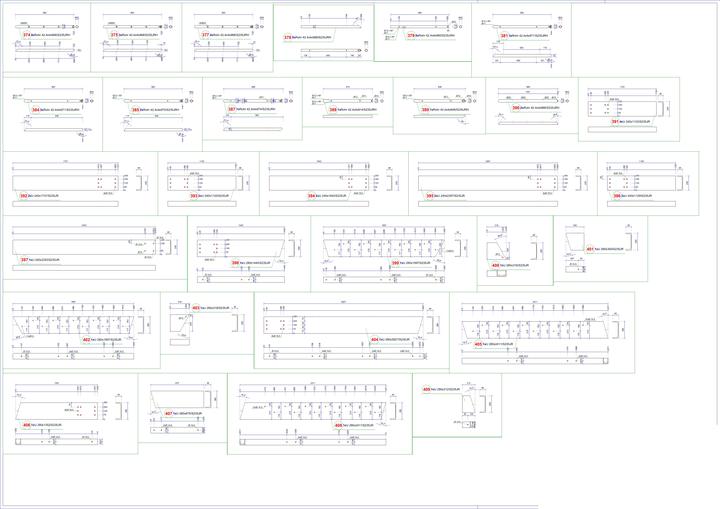Pick the part mark 378 label
Image resolution: width=720 pixels, height=509 pixels.
coord(287,38)
